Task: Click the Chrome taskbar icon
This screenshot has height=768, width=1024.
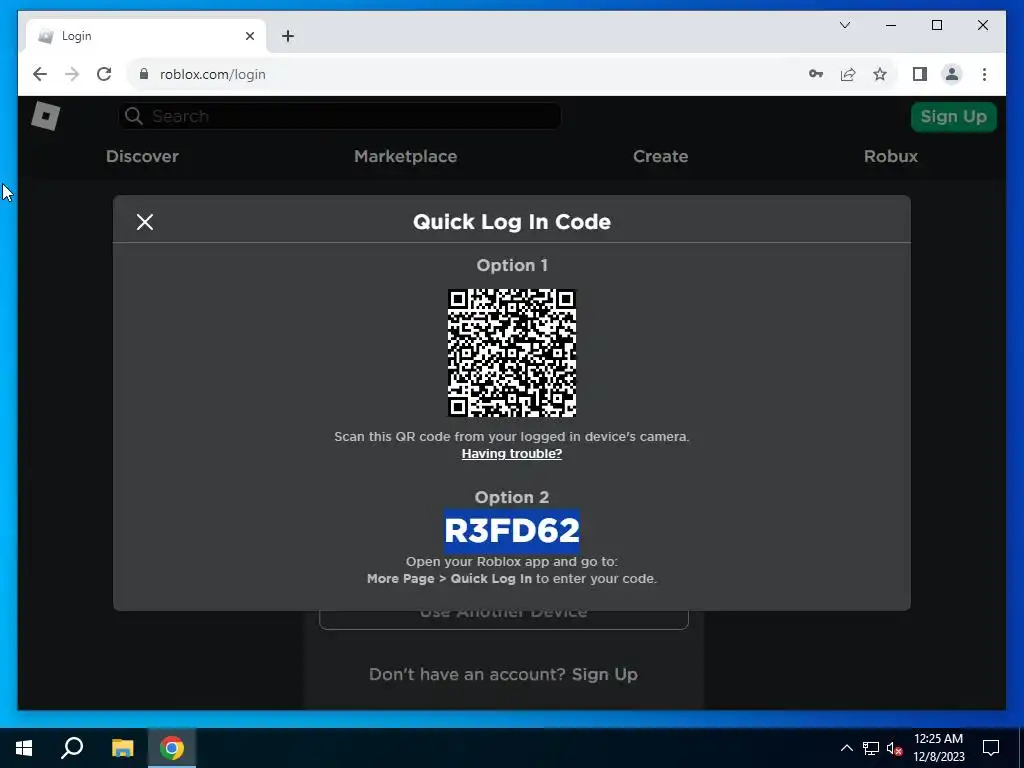Action: point(172,748)
